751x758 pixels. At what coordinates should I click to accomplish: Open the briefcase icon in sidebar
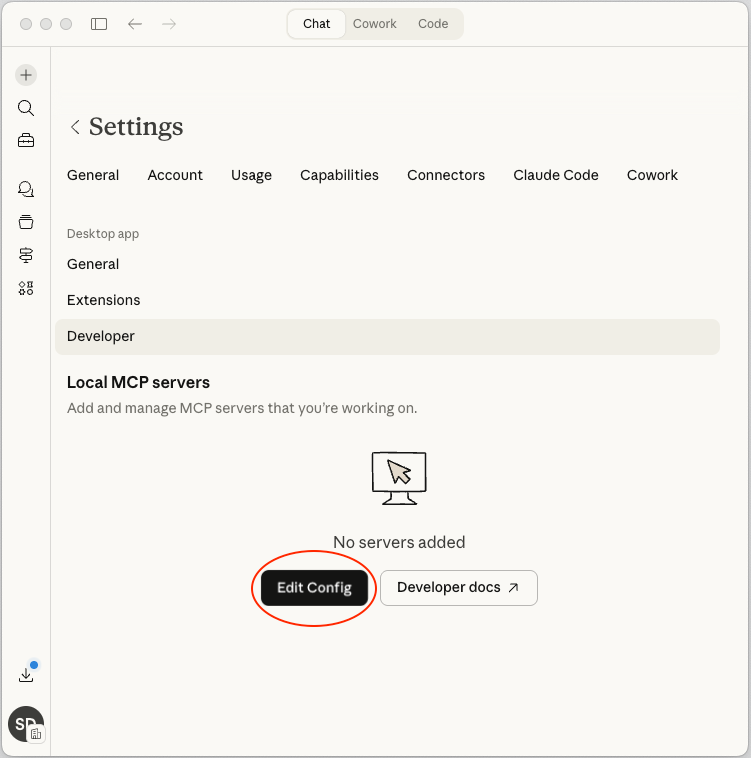(26, 141)
